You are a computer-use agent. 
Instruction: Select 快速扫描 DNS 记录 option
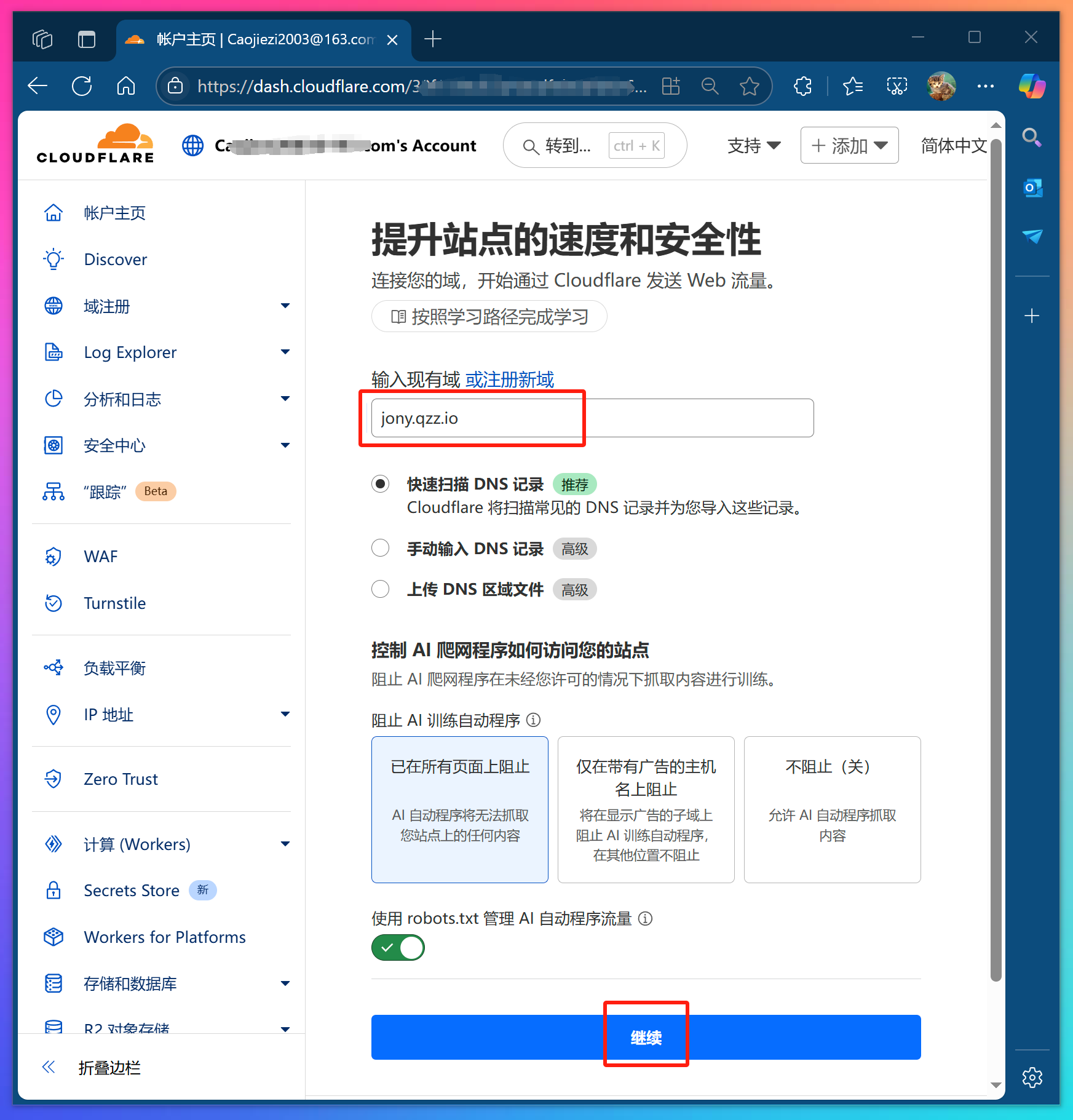(x=380, y=484)
